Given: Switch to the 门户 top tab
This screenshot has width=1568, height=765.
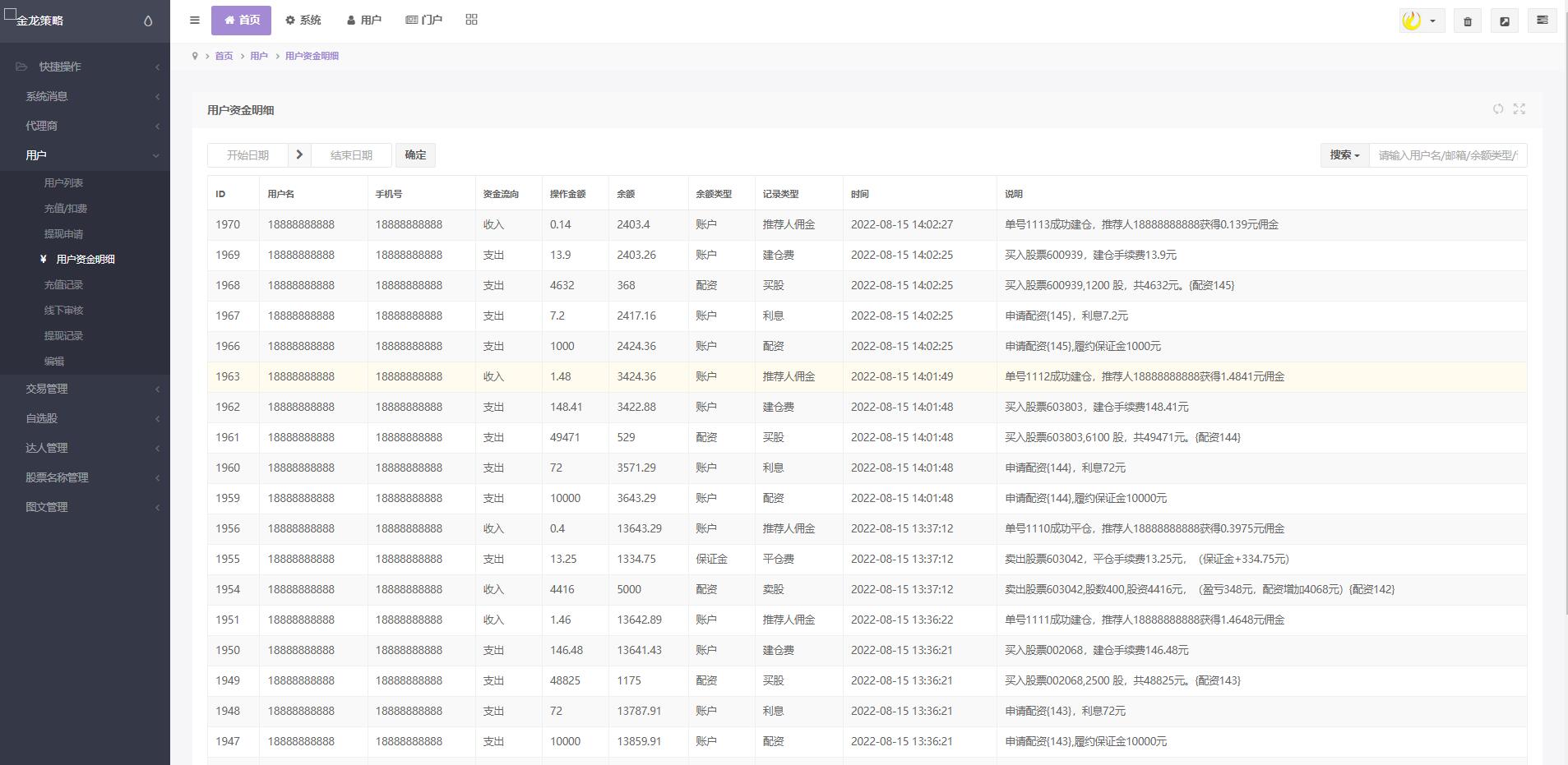Looking at the screenshot, I should (424, 21).
